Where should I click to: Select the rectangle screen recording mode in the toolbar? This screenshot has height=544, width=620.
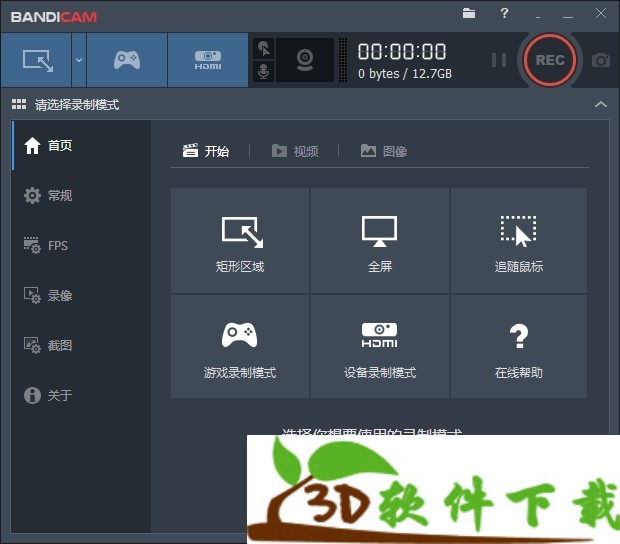click(x=36, y=60)
